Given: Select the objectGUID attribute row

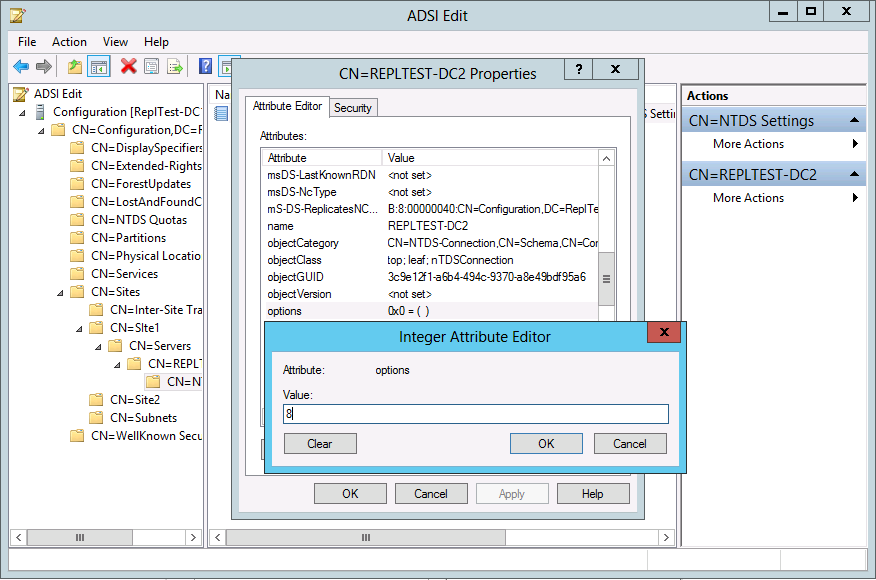Looking at the screenshot, I should (431, 277).
